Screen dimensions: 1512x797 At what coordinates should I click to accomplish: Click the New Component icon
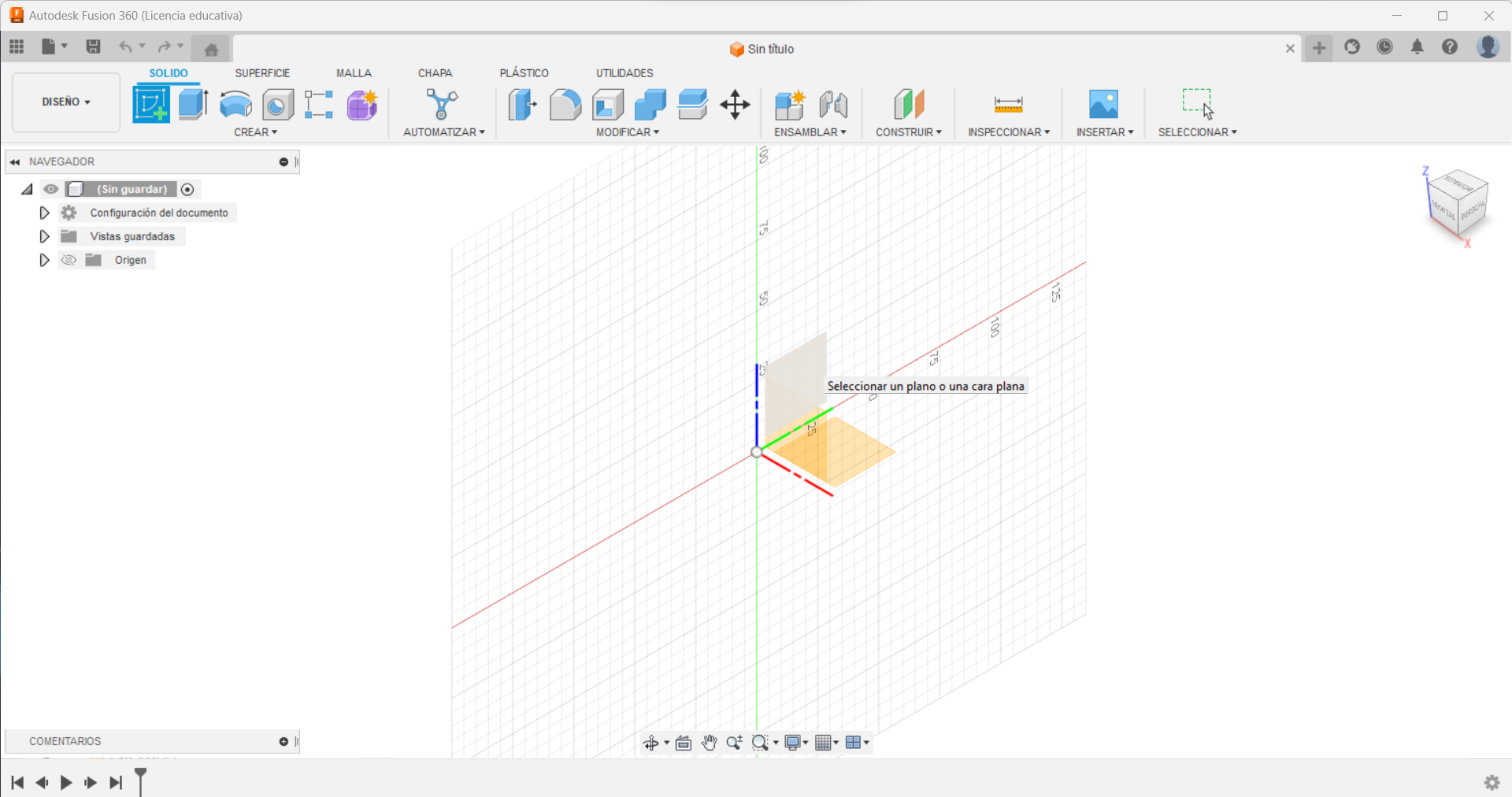click(790, 105)
